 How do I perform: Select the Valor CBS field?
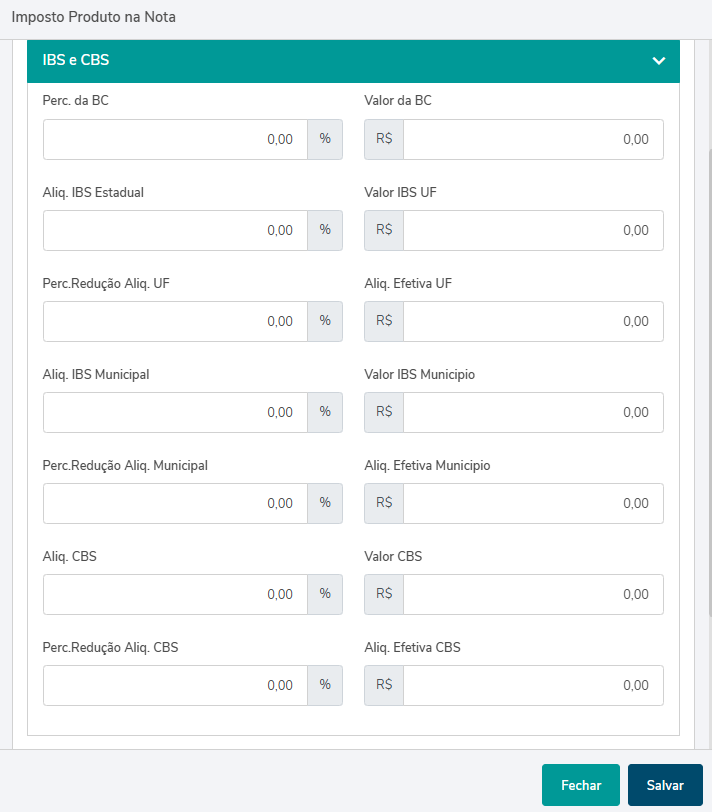point(533,594)
